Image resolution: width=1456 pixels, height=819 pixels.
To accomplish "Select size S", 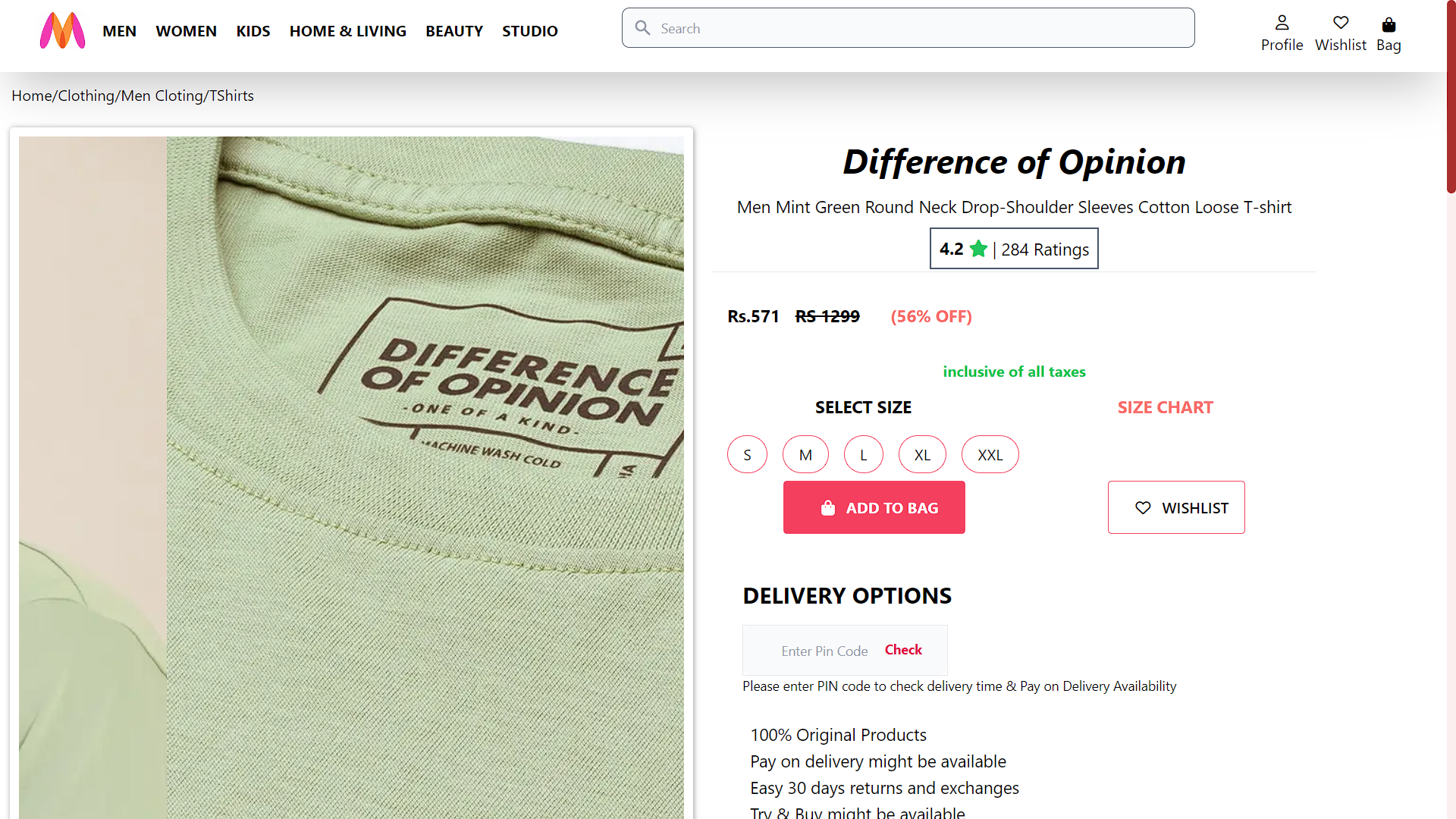I will (x=747, y=454).
